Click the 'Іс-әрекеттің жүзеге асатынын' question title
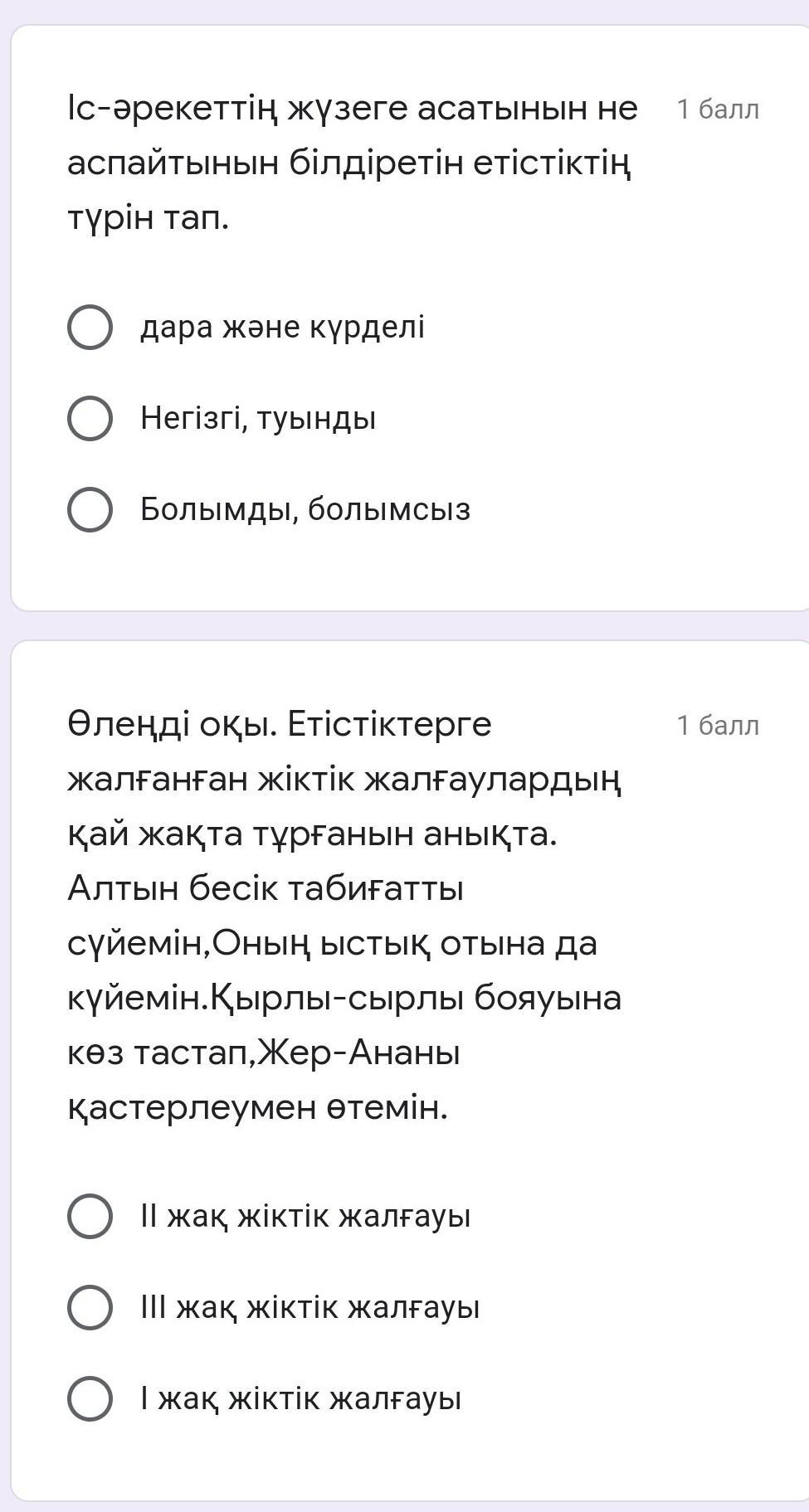The width and height of the screenshot is (809, 1512). [x=353, y=109]
